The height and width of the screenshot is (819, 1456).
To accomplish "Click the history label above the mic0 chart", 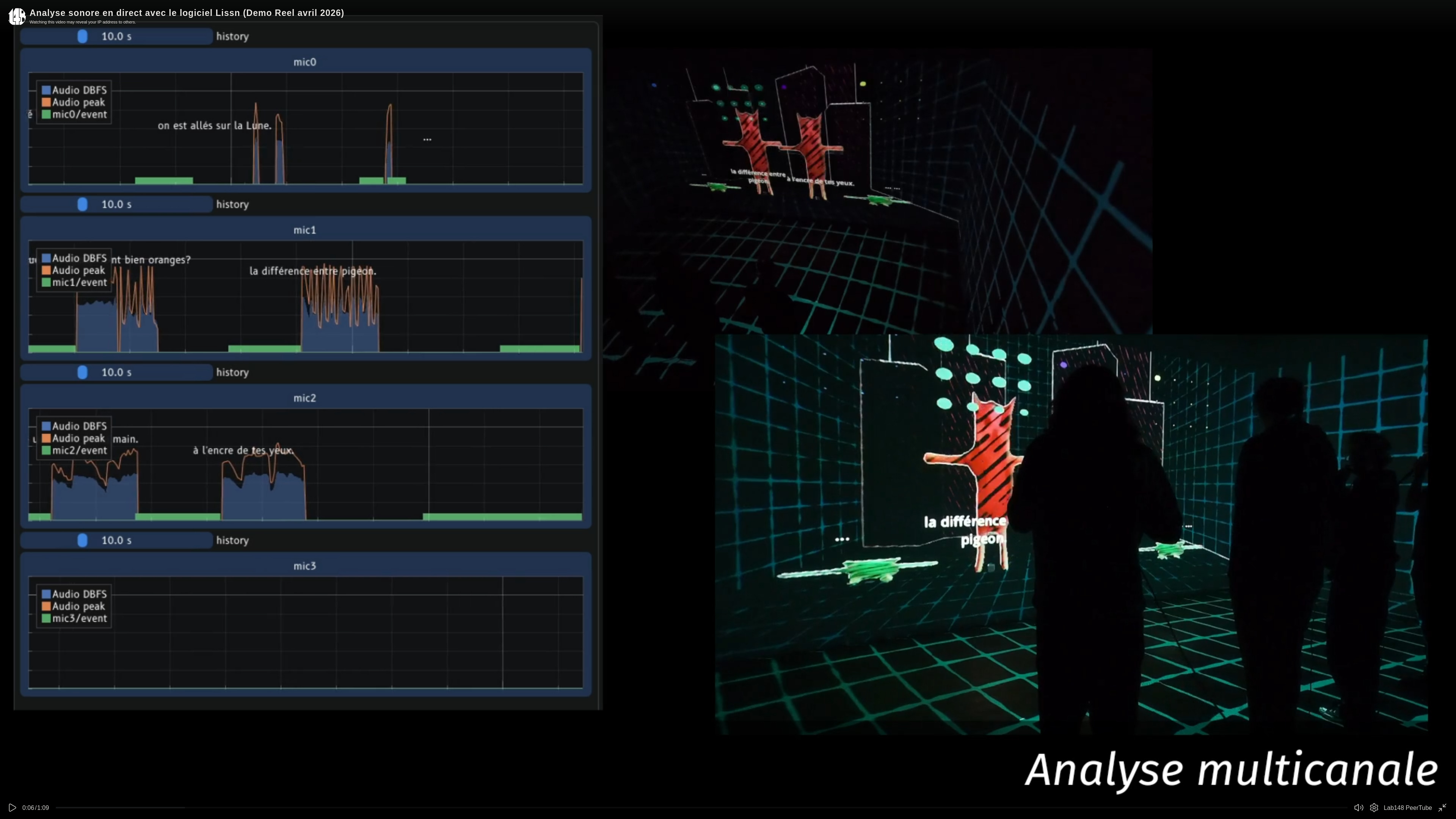I will coord(232,36).
